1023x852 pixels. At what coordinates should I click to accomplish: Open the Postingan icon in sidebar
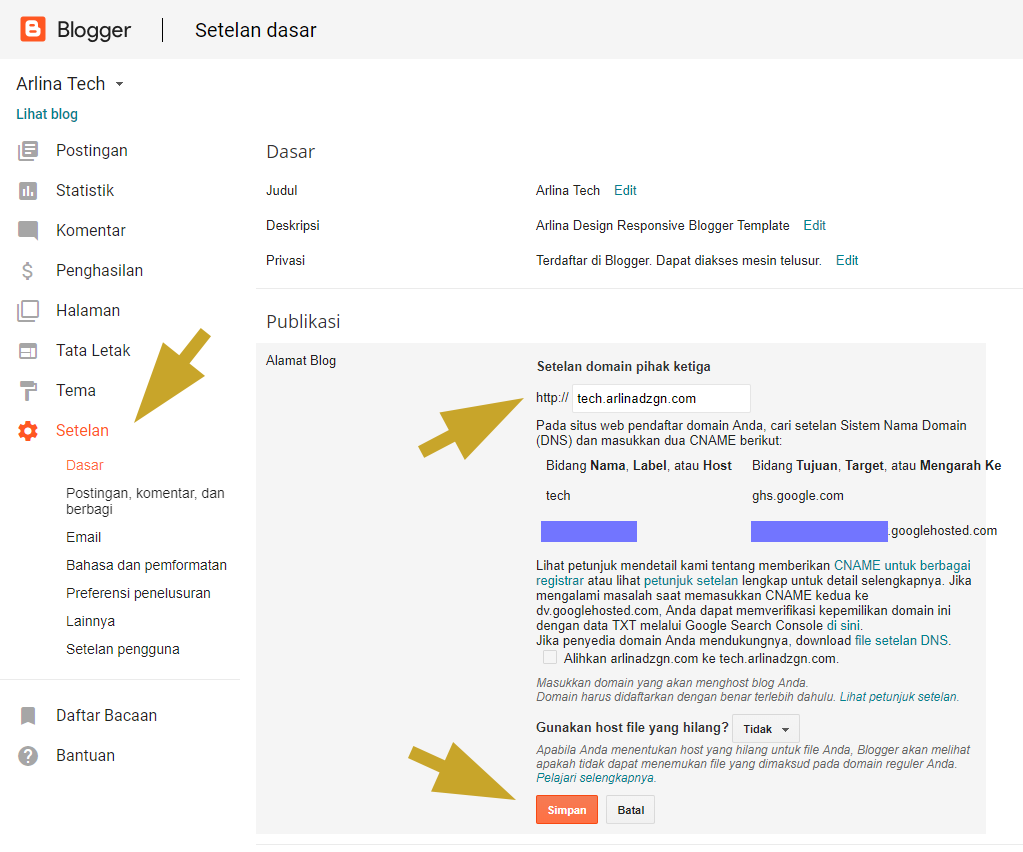tap(28, 151)
